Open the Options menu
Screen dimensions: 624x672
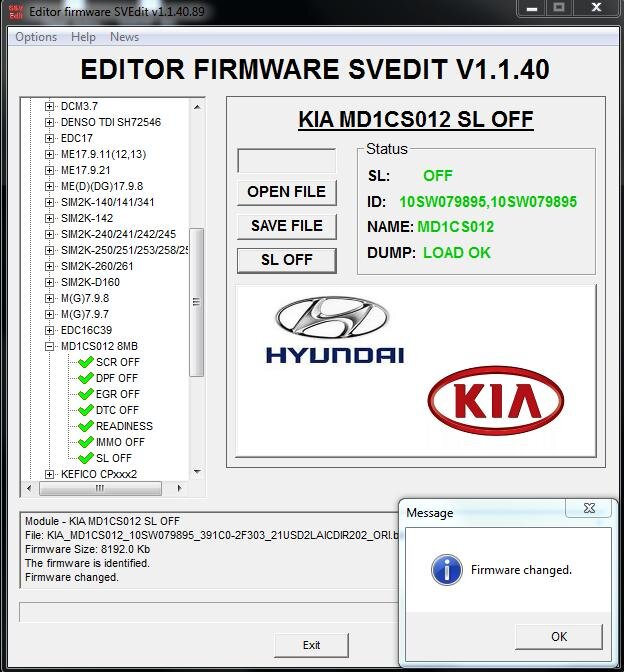tap(36, 37)
